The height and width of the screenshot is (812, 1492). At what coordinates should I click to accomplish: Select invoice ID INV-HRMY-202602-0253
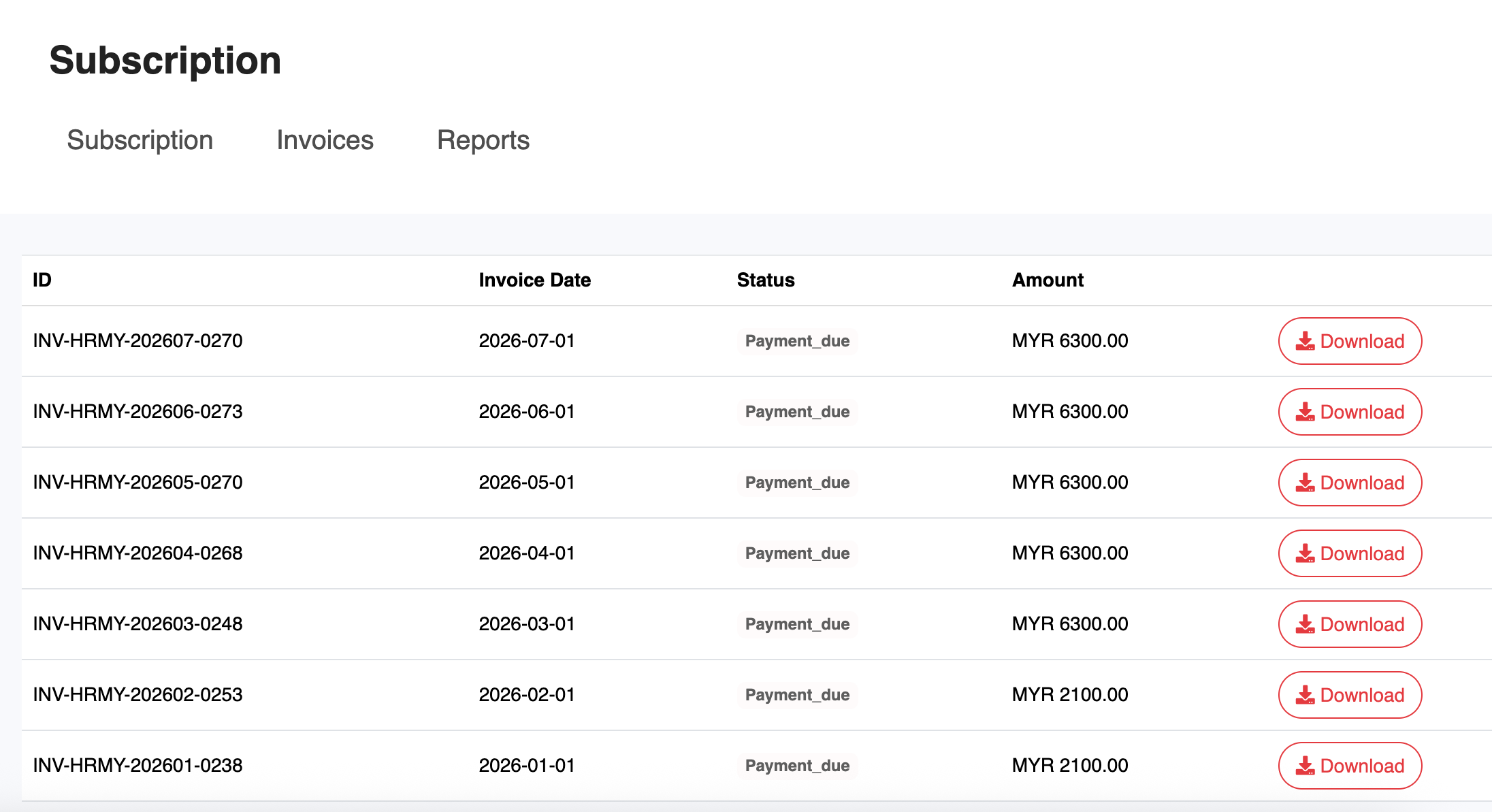(137, 695)
